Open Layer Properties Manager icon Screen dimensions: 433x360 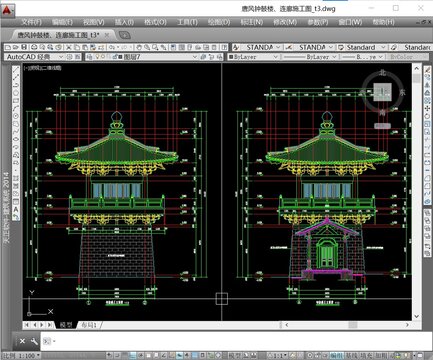(89, 57)
